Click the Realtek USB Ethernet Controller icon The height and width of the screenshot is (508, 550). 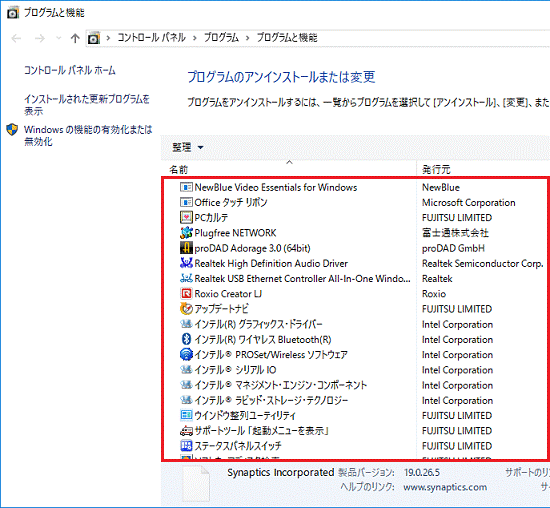(186, 279)
